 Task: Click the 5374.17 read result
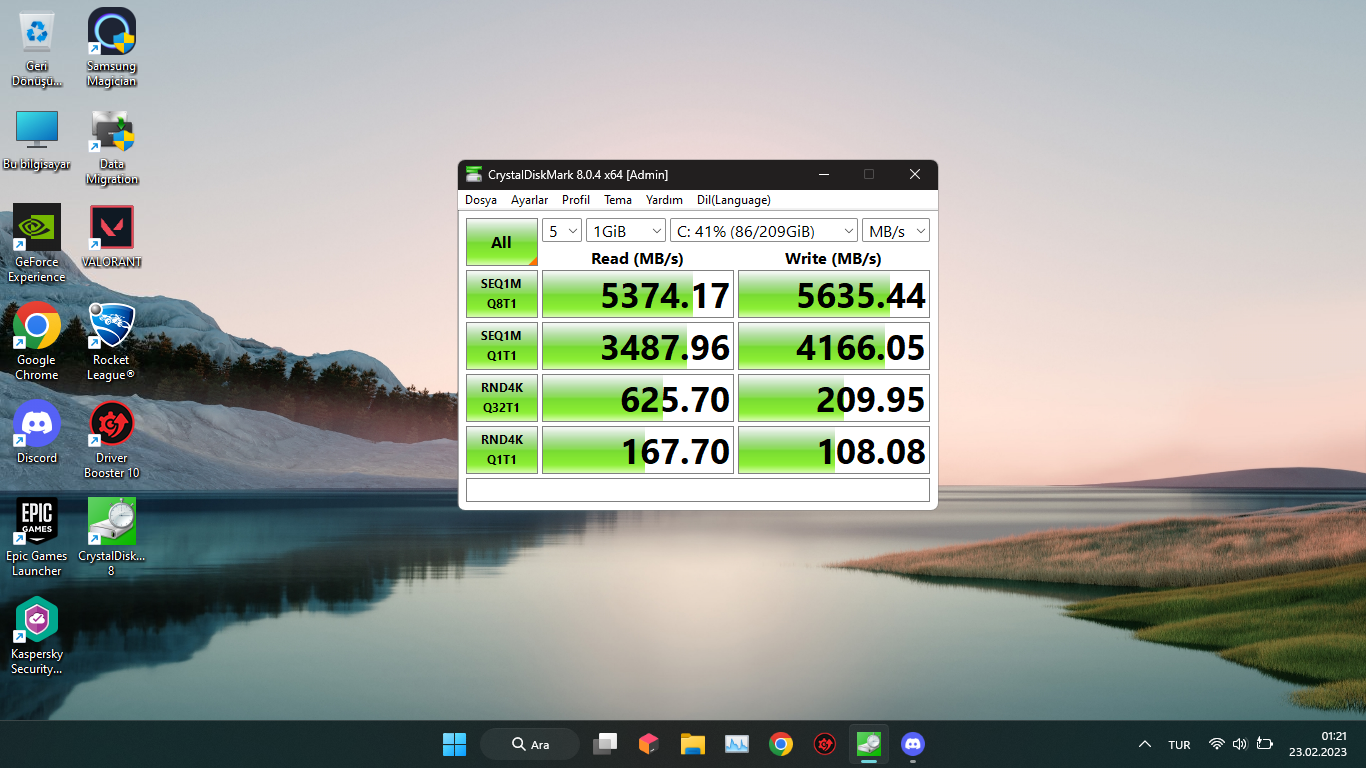[638, 294]
